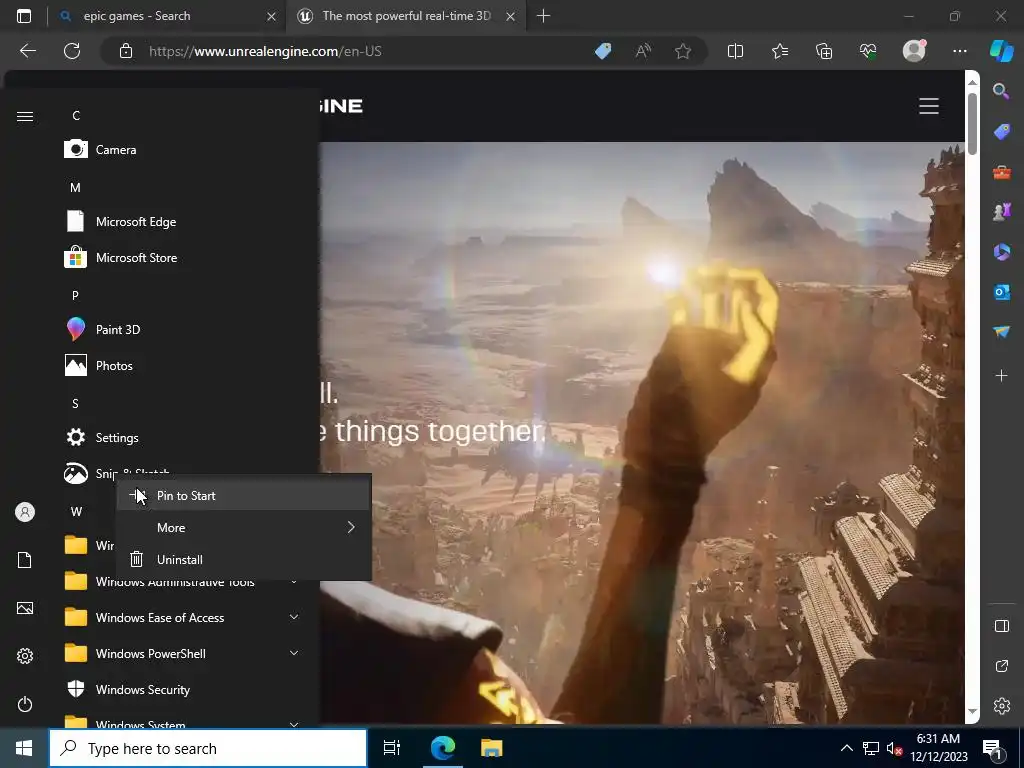Refresh the Unreal Engine page
The image size is (1024, 768).
[72, 51]
